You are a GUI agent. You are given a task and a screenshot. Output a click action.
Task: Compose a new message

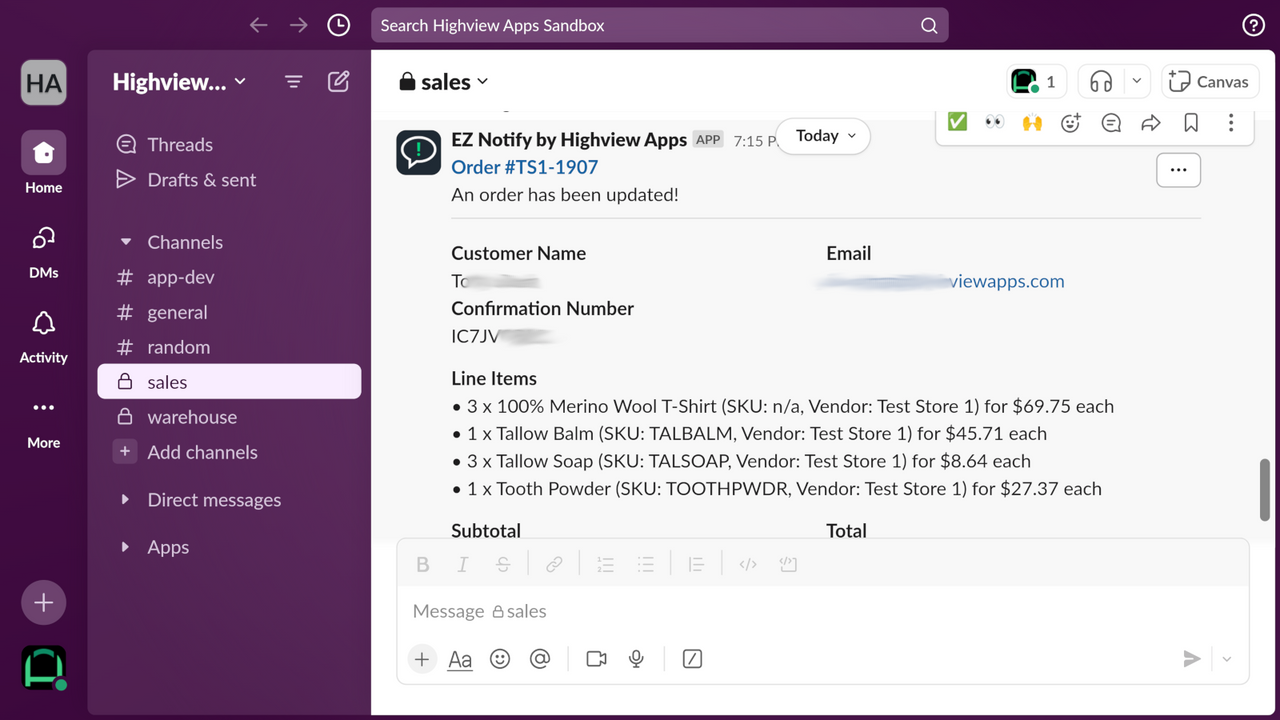tap(339, 82)
